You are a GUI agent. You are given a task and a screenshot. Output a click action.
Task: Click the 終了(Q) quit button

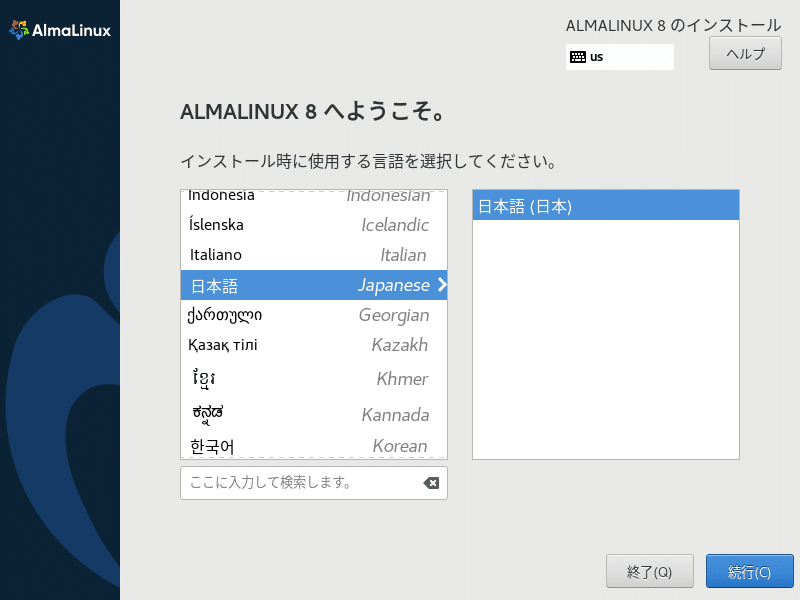coord(649,571)
